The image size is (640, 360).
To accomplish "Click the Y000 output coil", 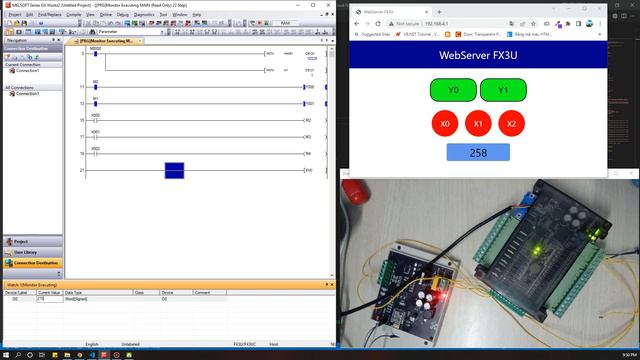I will click(x=309, y=87).
